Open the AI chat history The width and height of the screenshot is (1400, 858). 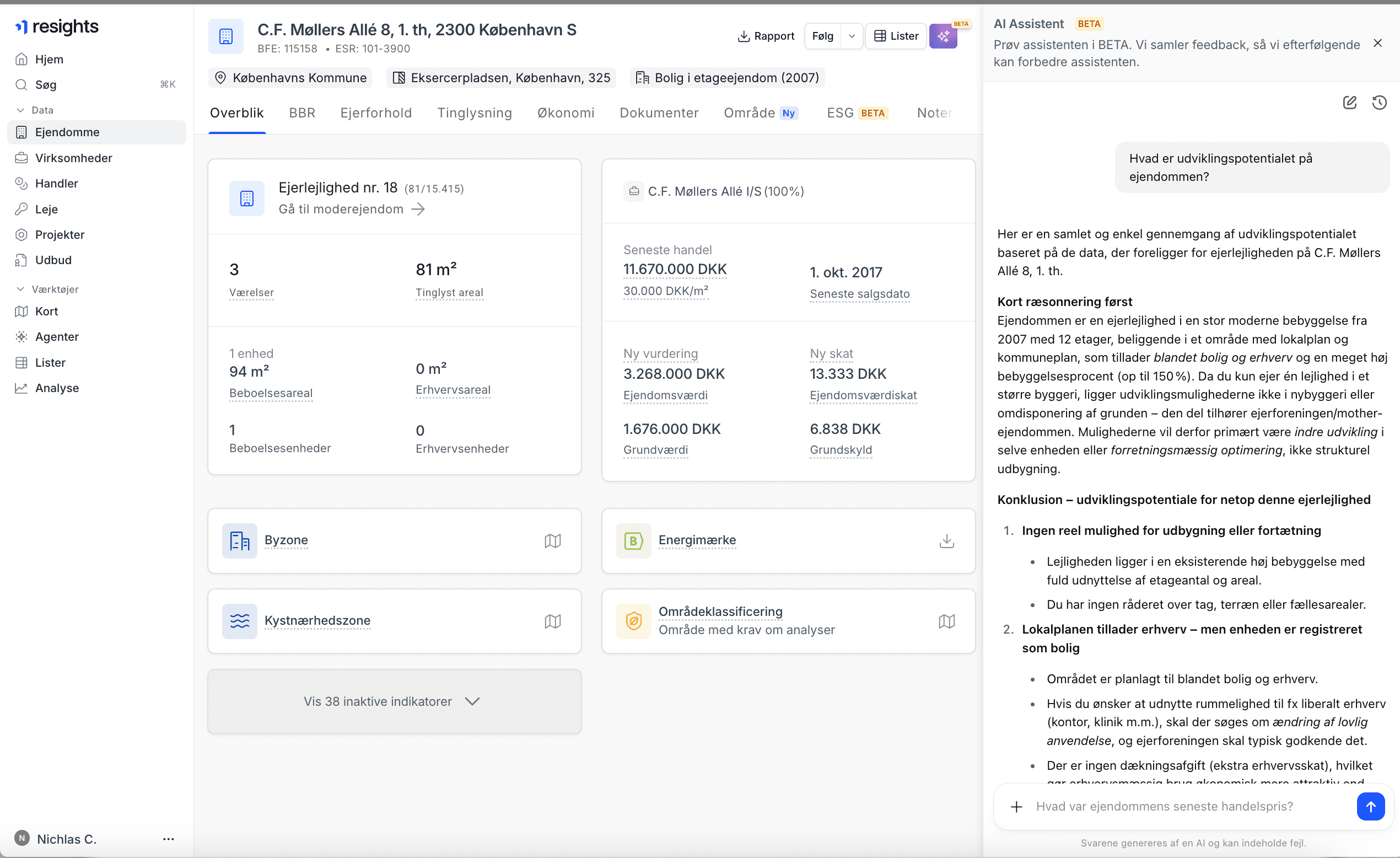click(1379, 103)
